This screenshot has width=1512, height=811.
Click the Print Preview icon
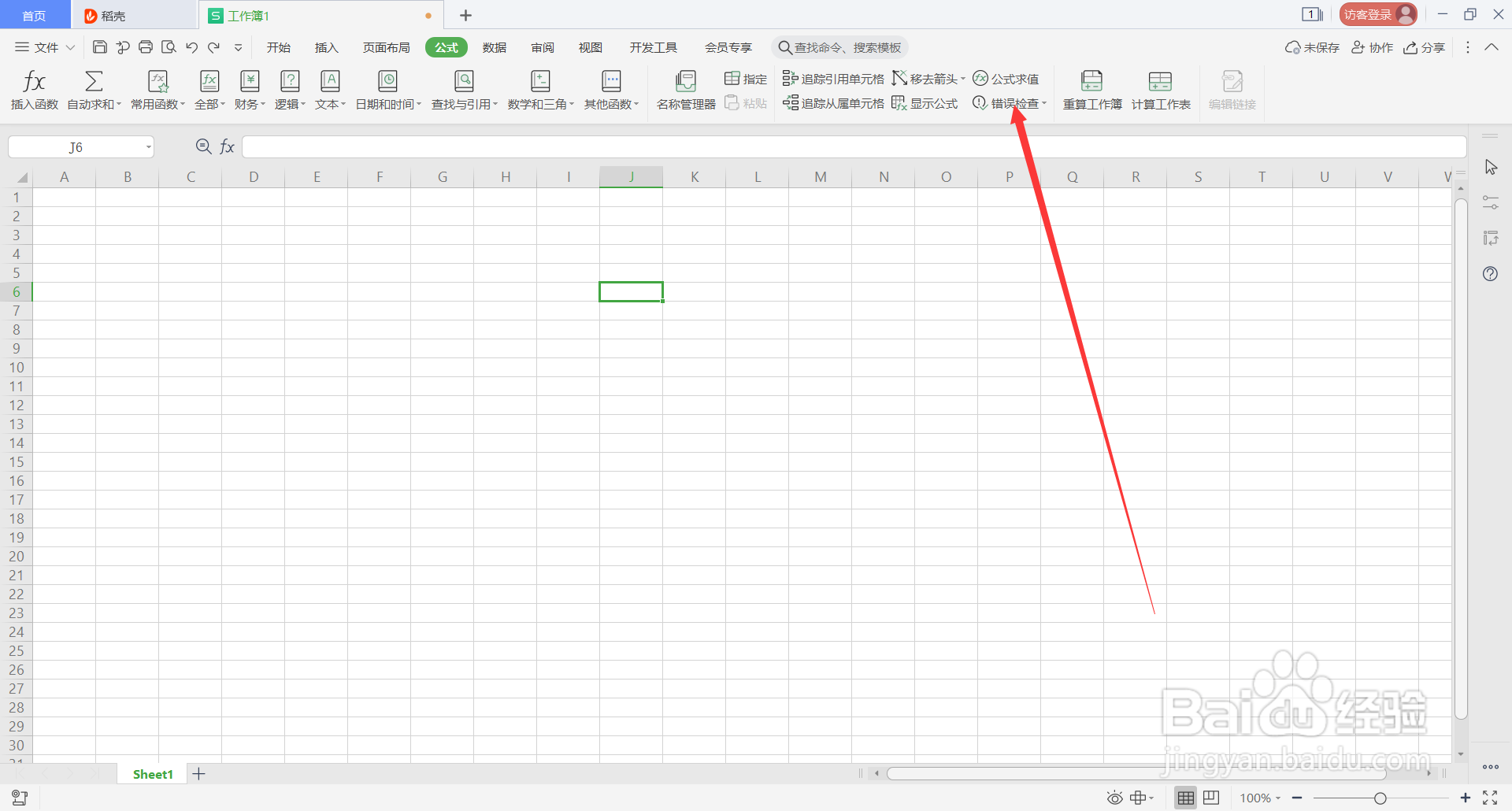tap(169, 47)
